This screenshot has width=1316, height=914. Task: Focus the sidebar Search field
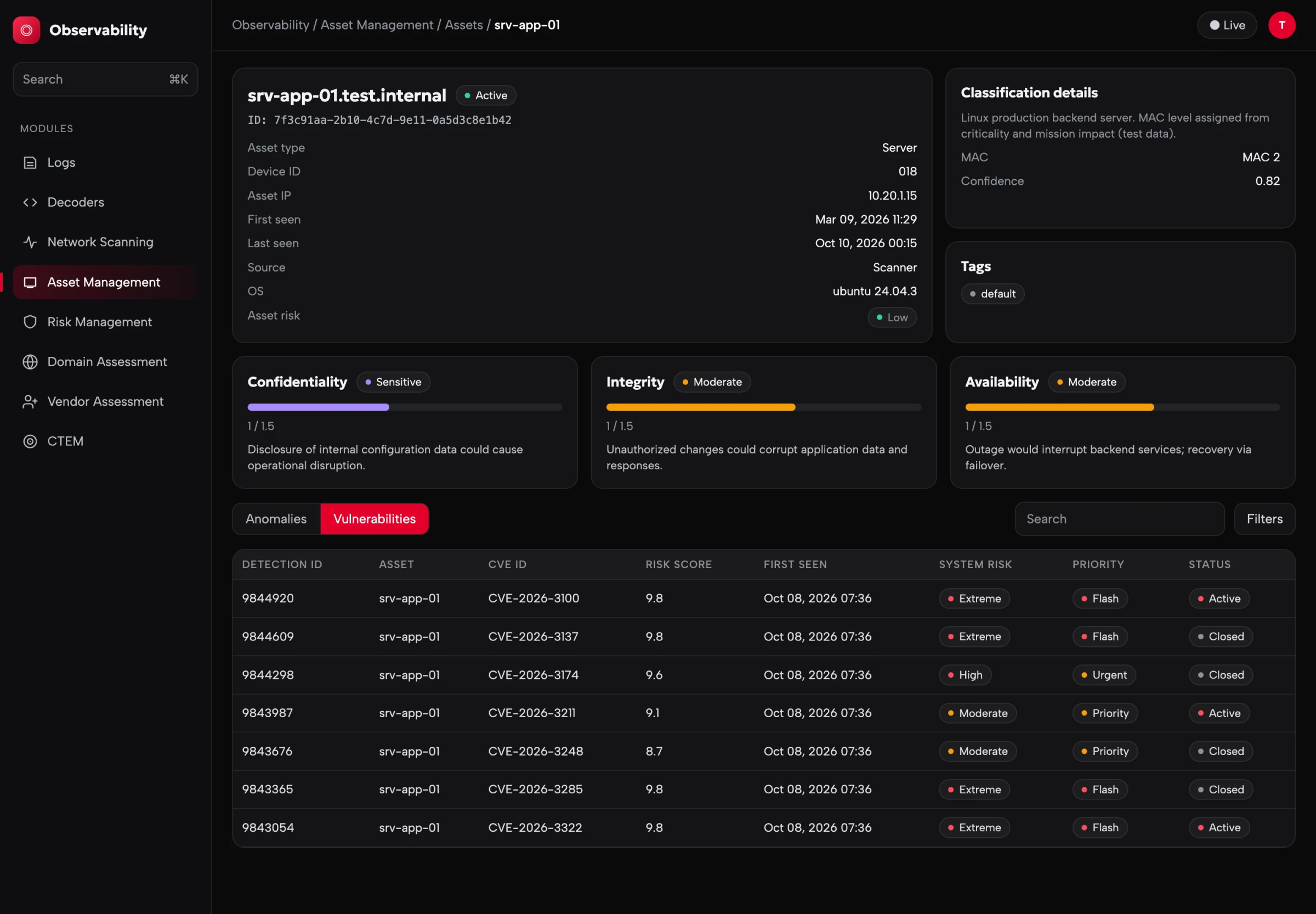pos(105,79)
